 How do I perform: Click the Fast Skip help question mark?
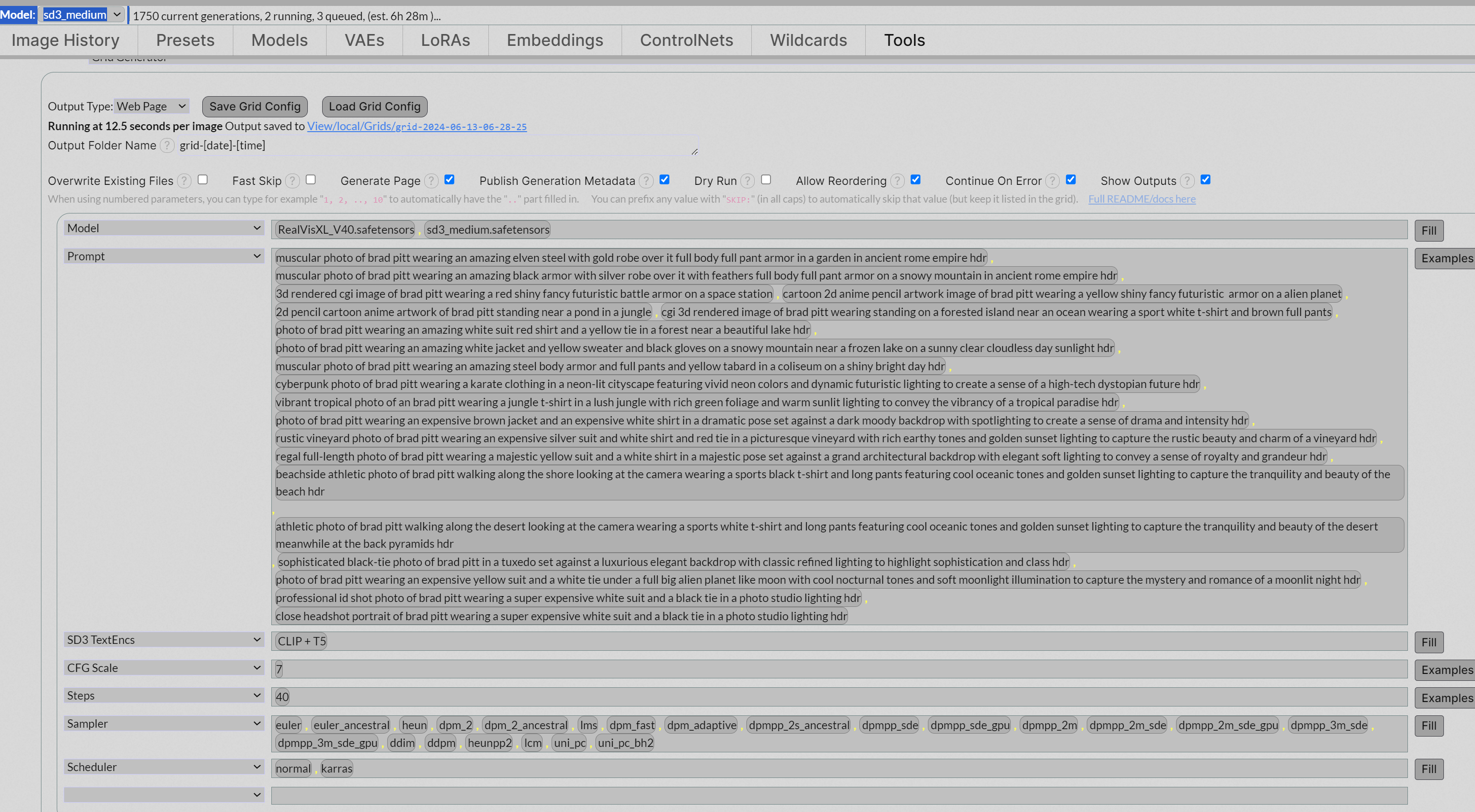click(x=292, y=181)
